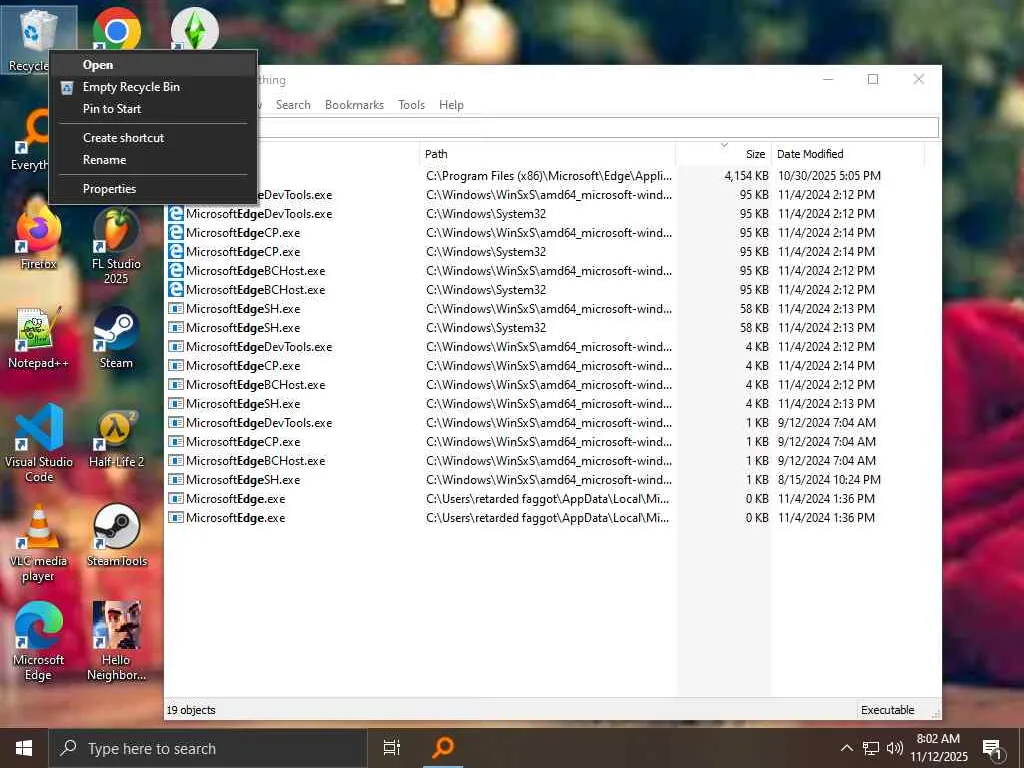Sort results by the Size column header

point(723,154)
